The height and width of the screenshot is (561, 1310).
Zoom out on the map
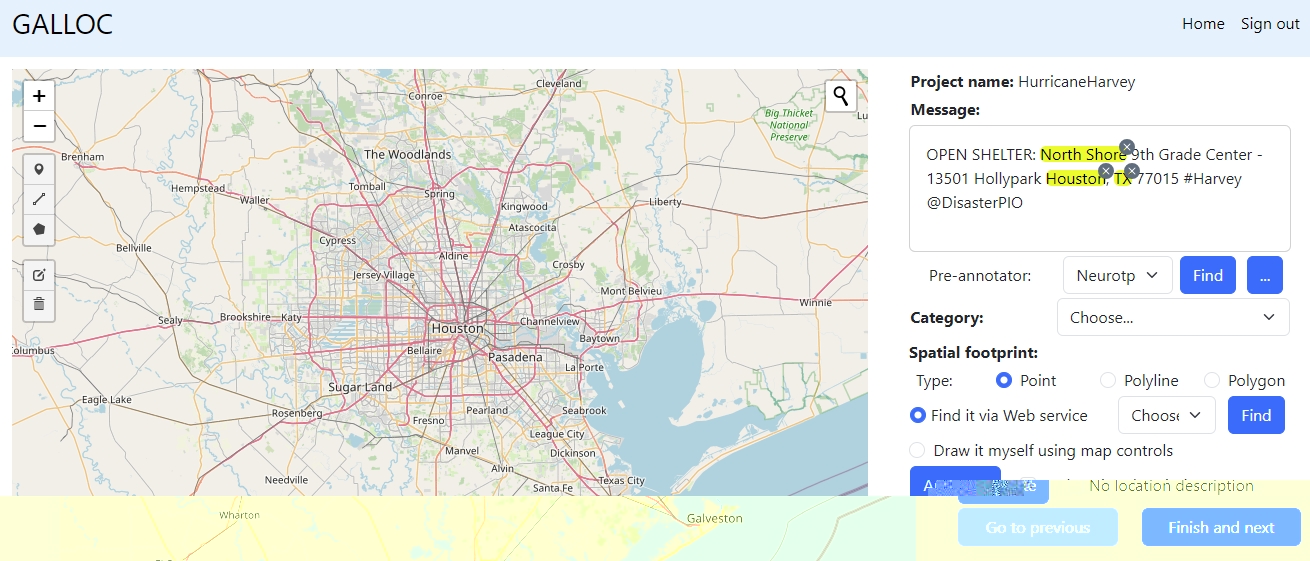[39, 126]
